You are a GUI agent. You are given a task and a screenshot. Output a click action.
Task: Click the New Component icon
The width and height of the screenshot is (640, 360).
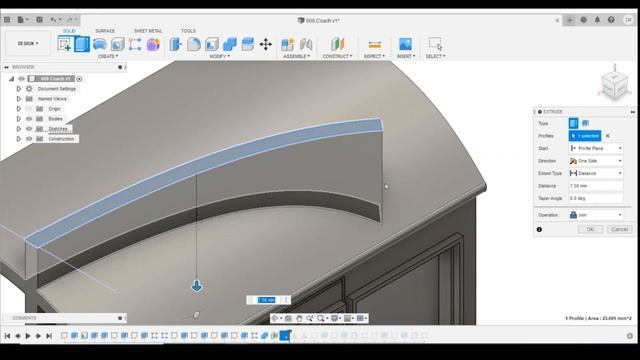[x=288, y=44]
